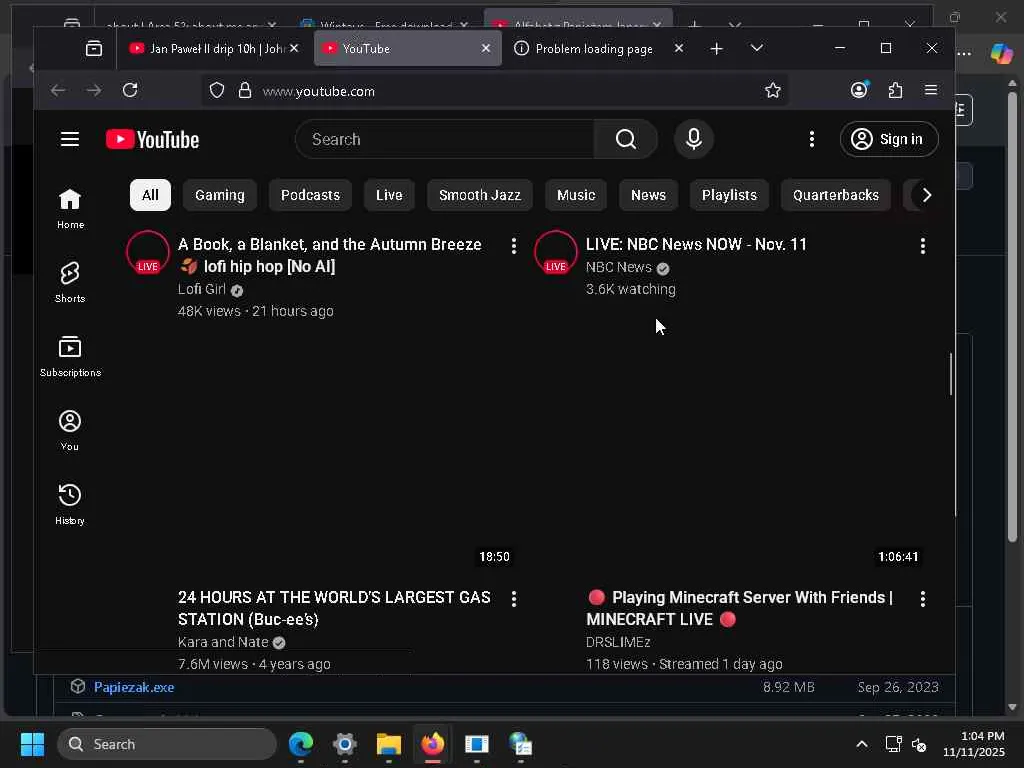Click the search magnifier button

click(x=626, y=139)
